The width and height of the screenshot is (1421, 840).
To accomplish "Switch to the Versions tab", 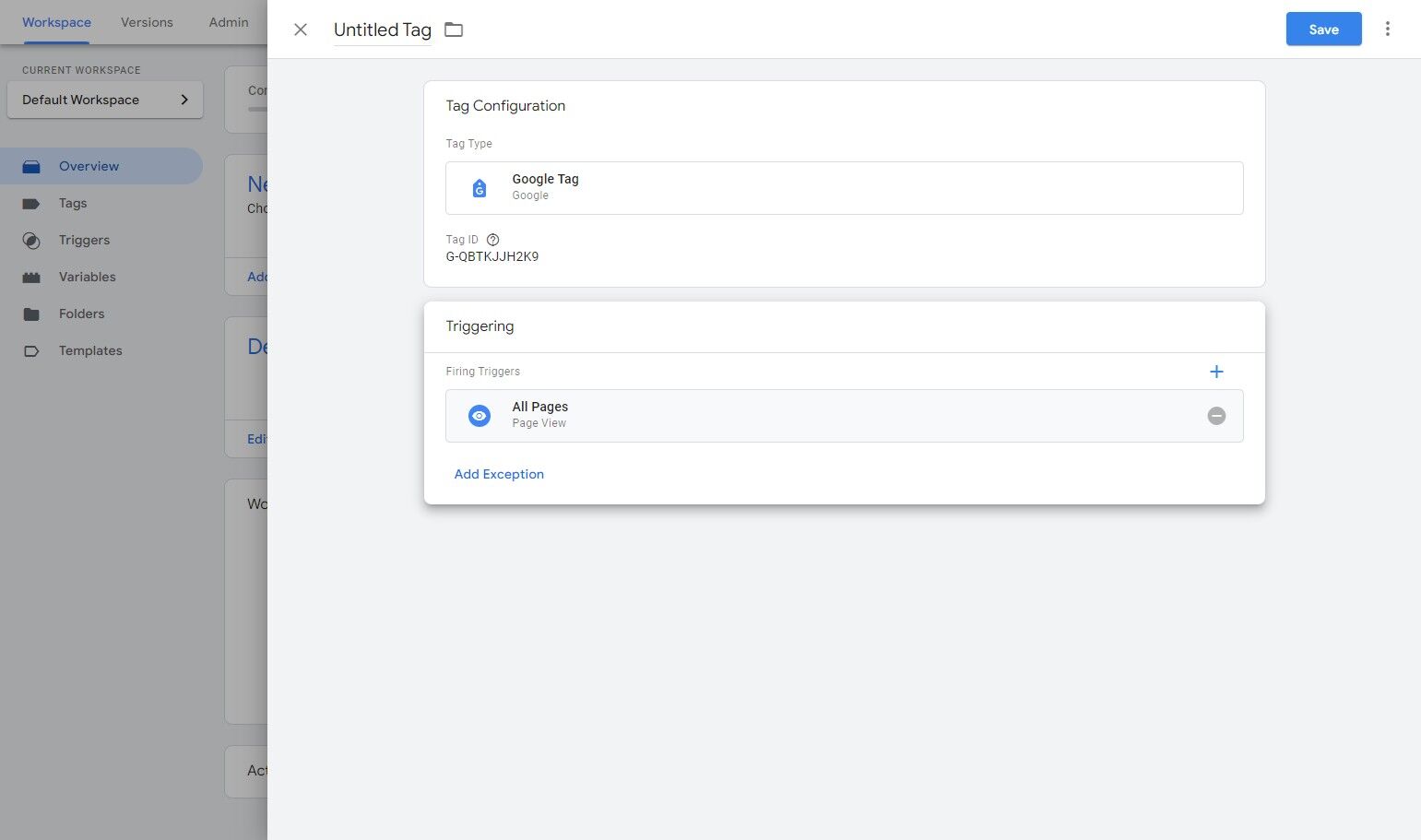I will 147,22.
